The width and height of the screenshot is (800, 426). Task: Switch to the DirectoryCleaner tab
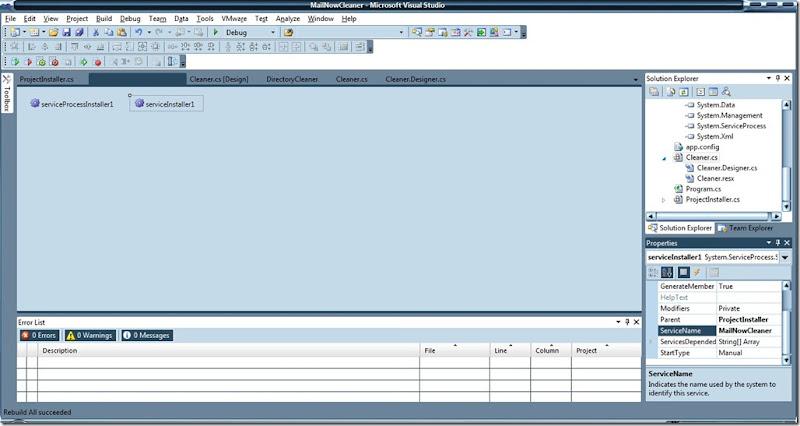click(292, 79)
